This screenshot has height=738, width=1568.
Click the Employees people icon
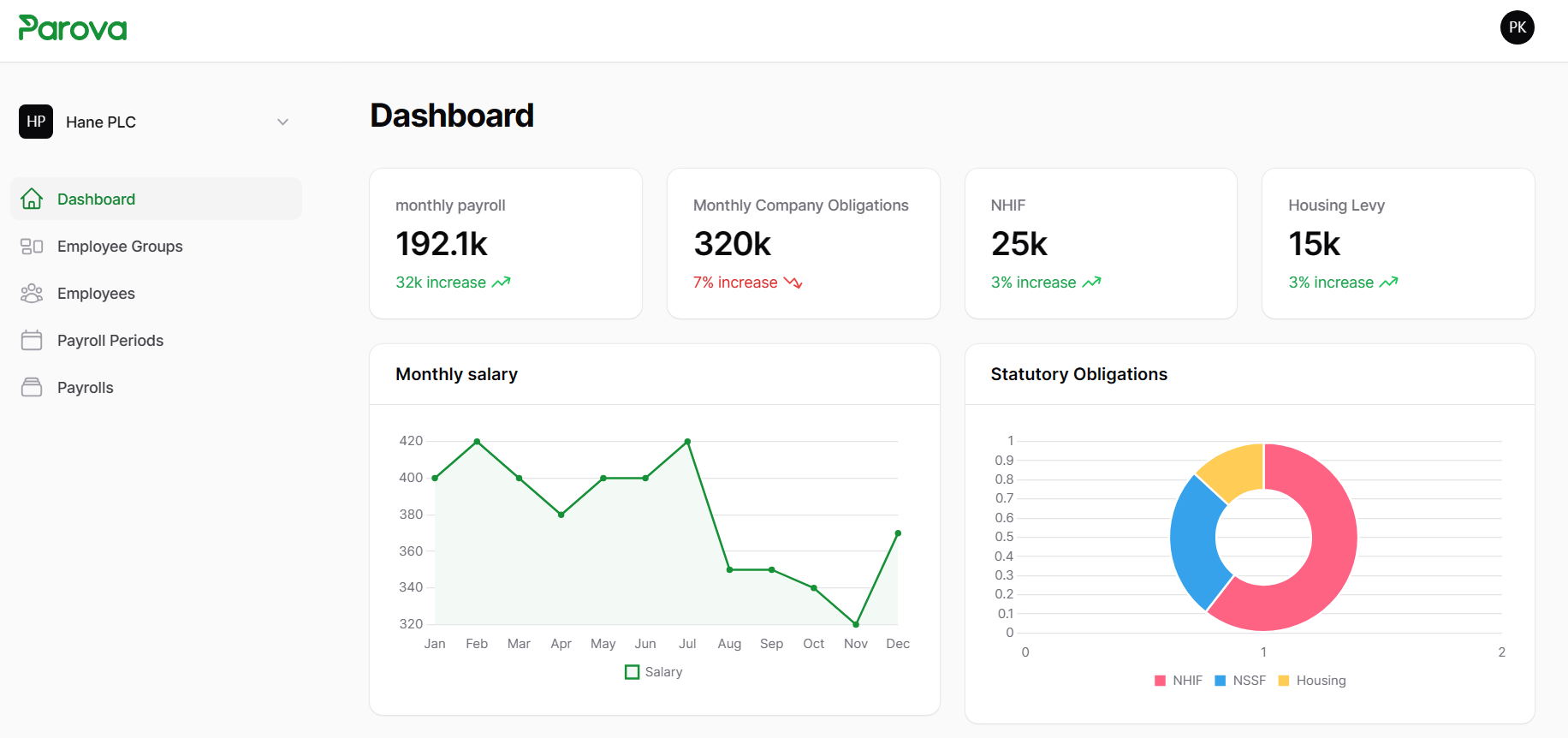tap(32, 294)
